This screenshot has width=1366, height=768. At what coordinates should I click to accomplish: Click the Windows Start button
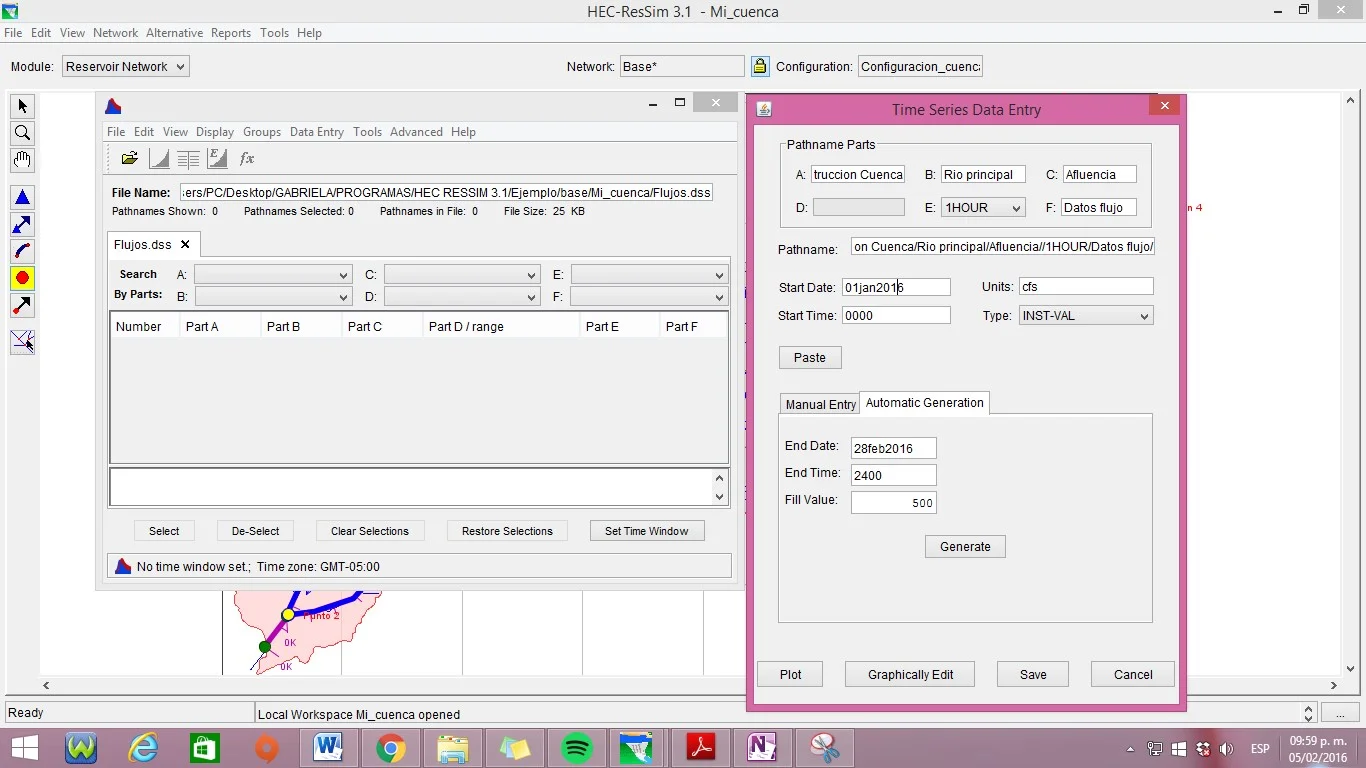tap(24, 748)
